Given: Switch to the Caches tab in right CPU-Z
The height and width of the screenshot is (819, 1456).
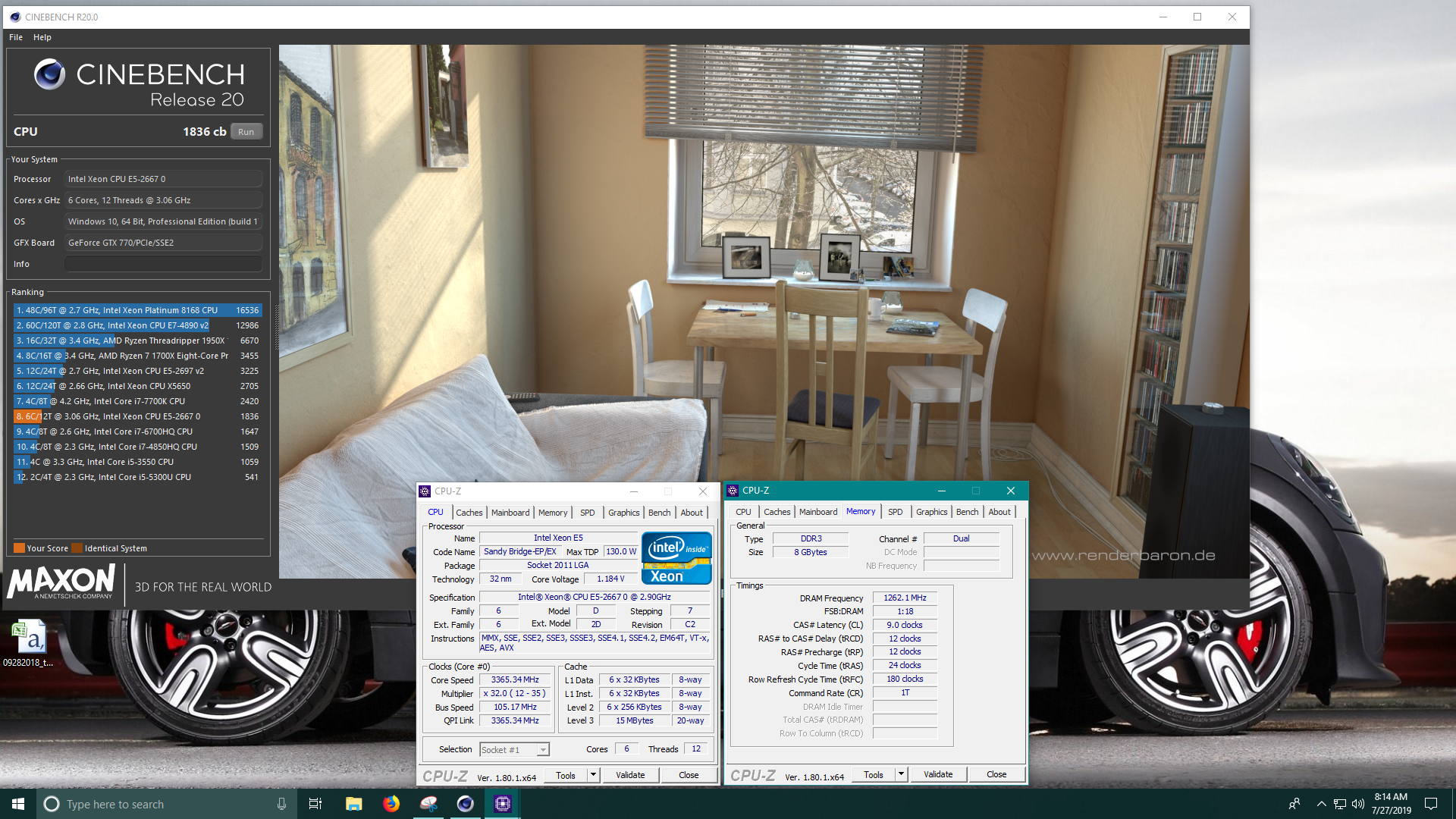Looking at the screenshot, I should click(x=777, y=512).
